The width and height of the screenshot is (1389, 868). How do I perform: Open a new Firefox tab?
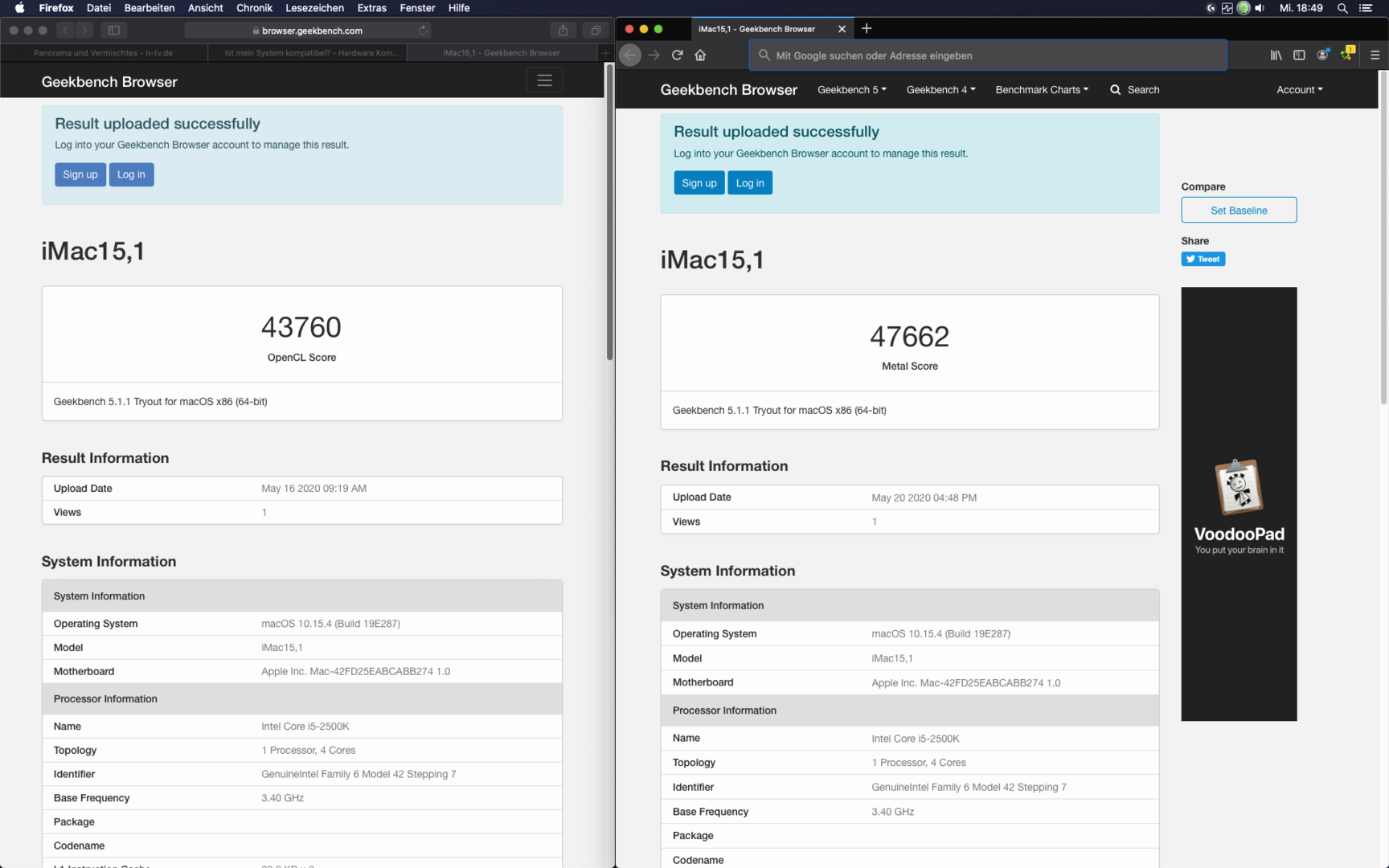click(867, 29)
